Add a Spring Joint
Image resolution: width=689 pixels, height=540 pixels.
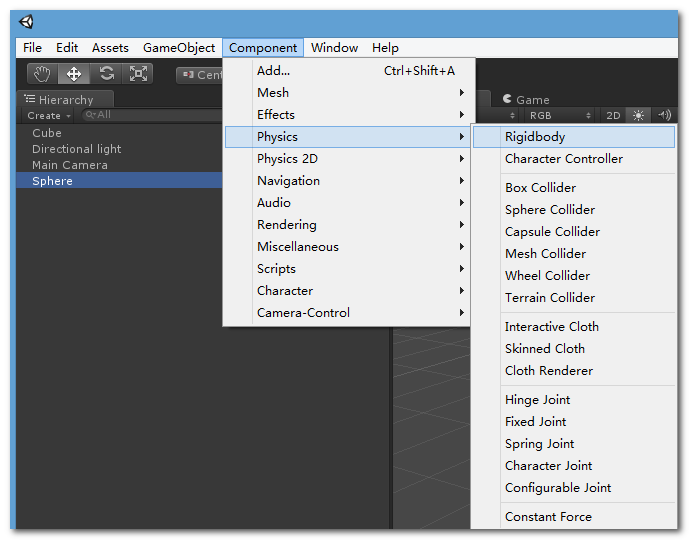pos(574,443)
